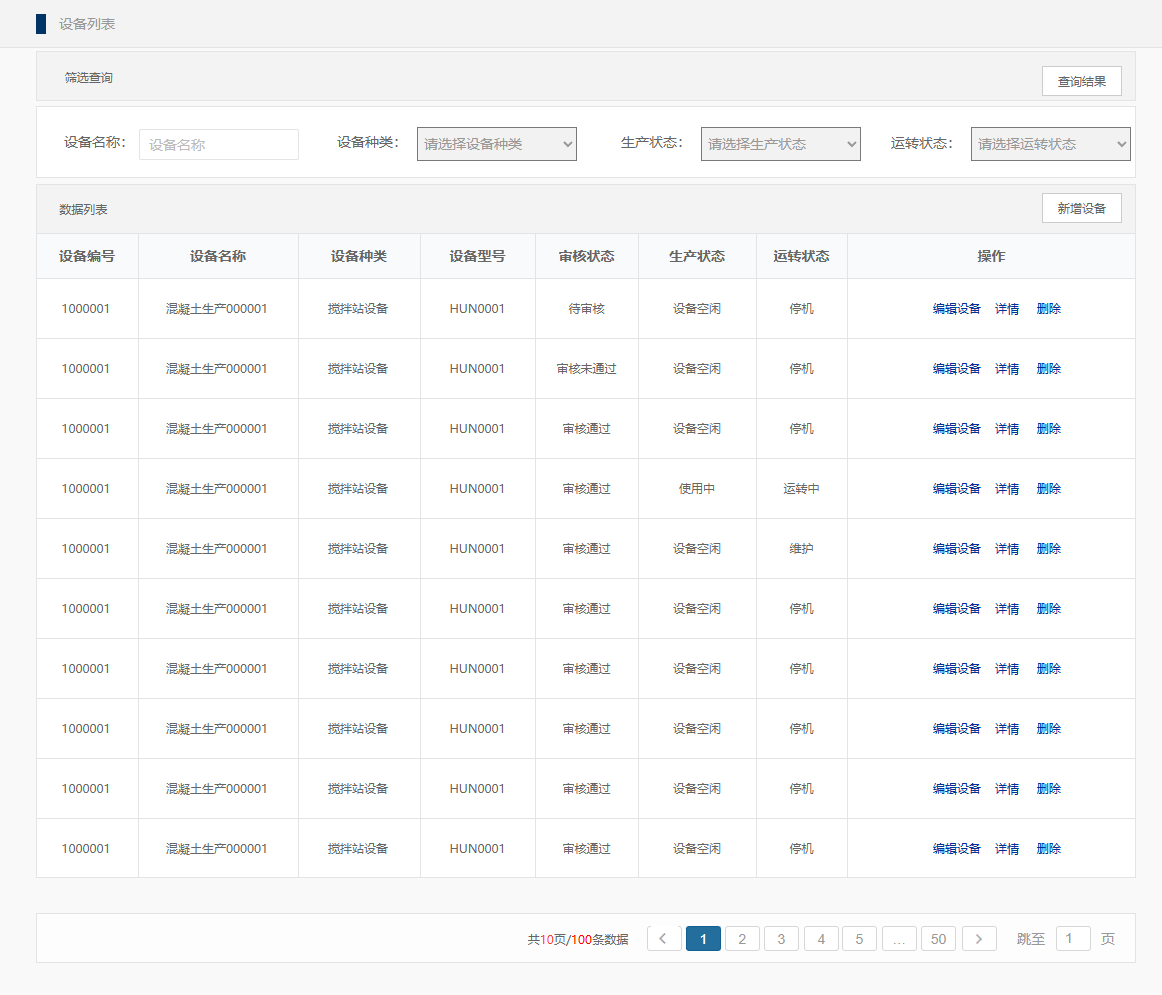Go to page 2 in pagination

pyautogui.click(x=742, y=939)
